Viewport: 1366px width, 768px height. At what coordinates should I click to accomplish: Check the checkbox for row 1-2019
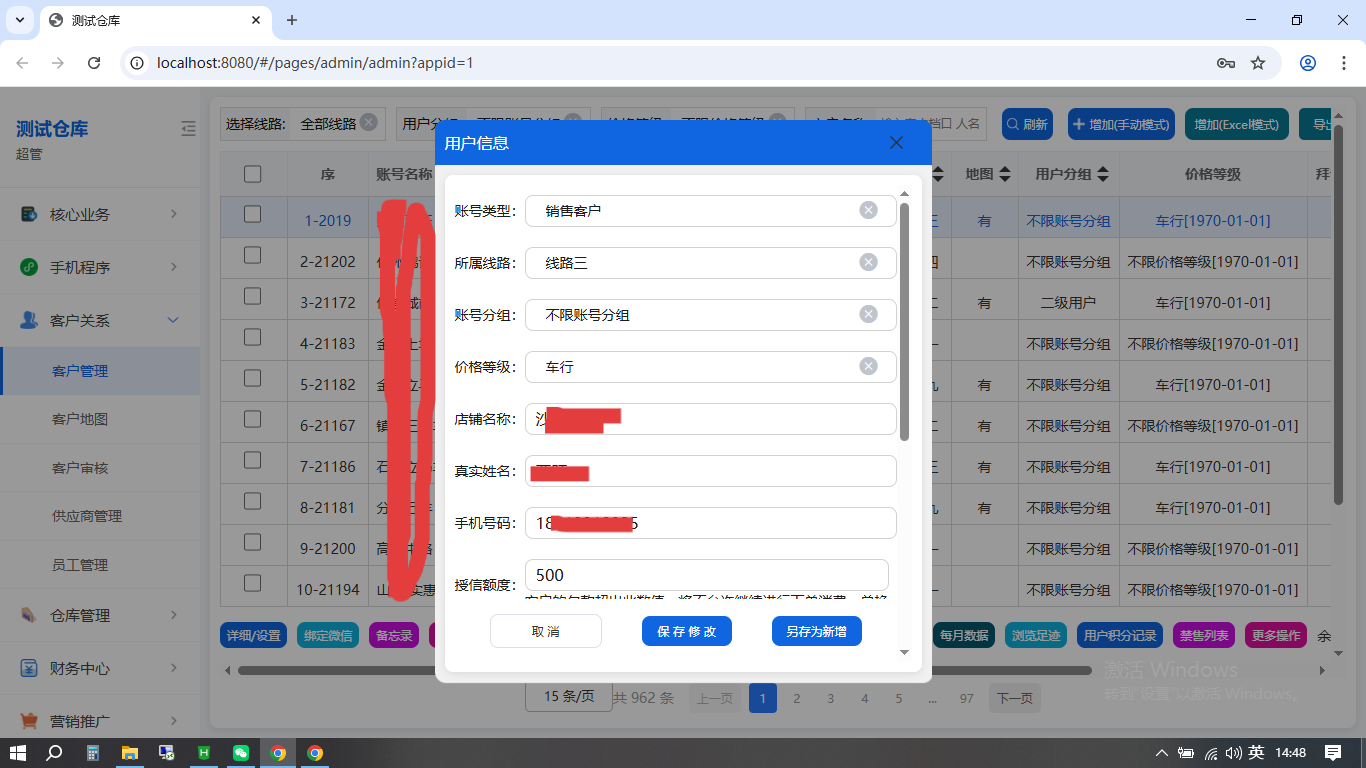[254, 214]
